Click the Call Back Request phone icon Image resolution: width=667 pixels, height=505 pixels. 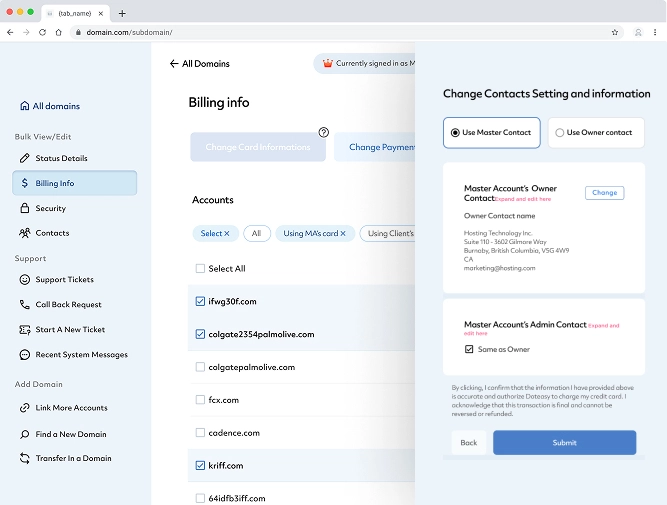tap(25, 305)
